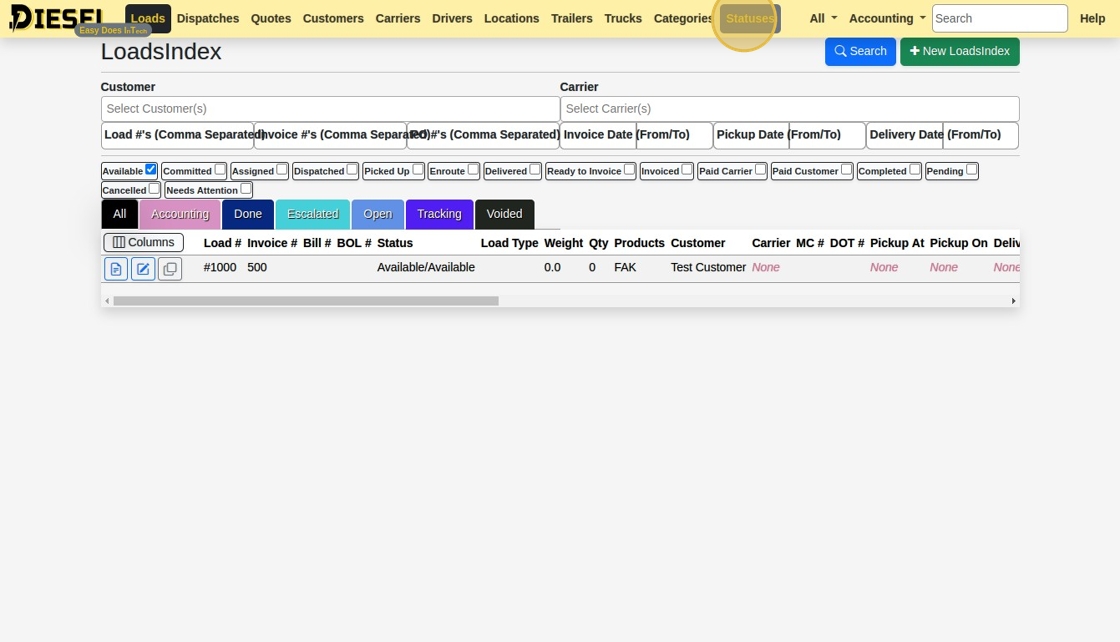Open the Columns chooser
The height and width of the screenshot is (642, 1120).
point(144,243)
